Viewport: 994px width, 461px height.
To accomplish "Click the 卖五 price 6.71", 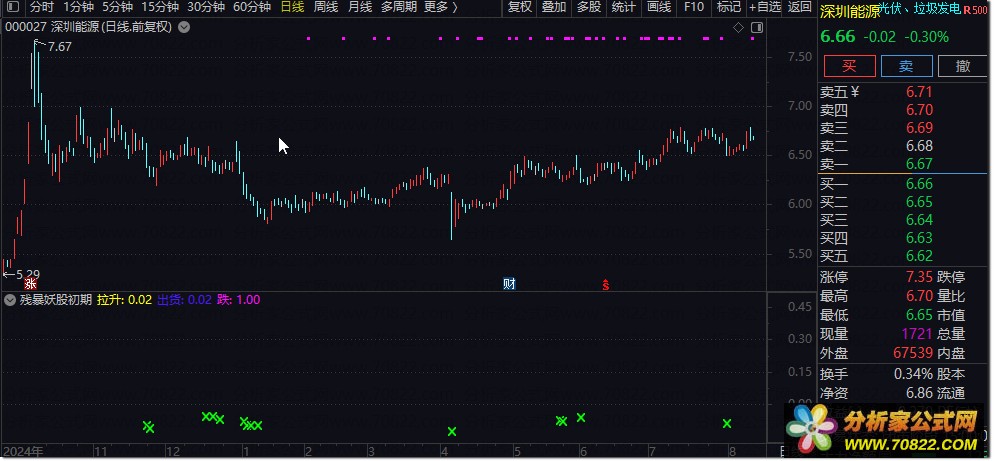I will (919, 93).
